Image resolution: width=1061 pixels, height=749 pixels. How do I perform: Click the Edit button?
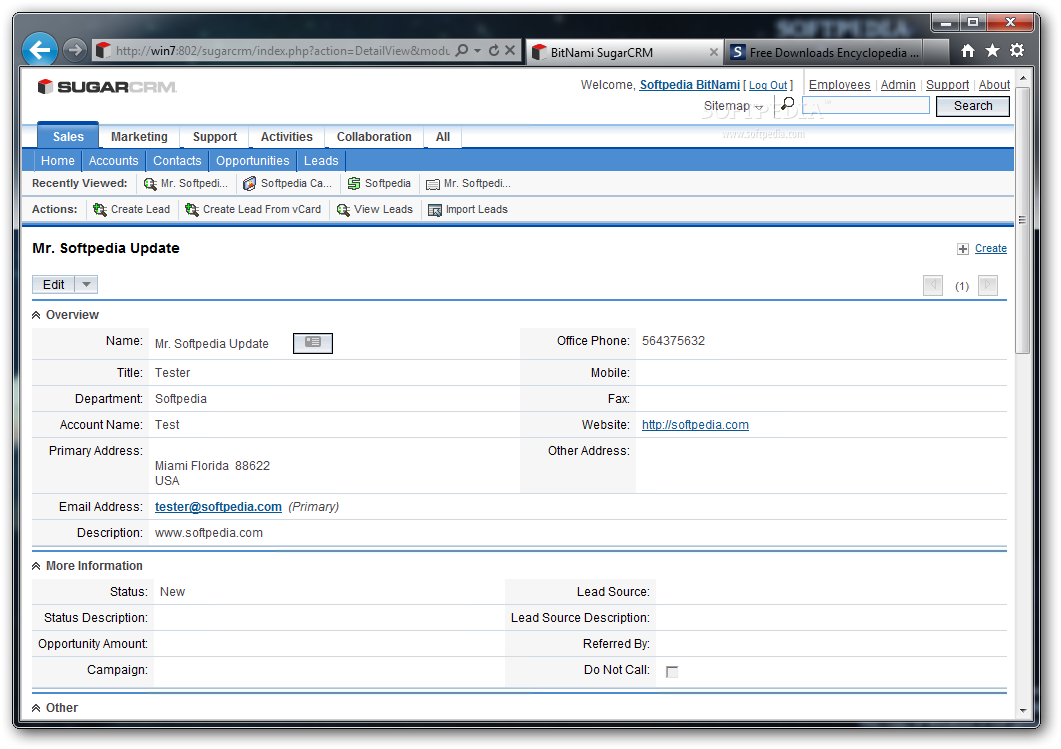tap(53, 285)
